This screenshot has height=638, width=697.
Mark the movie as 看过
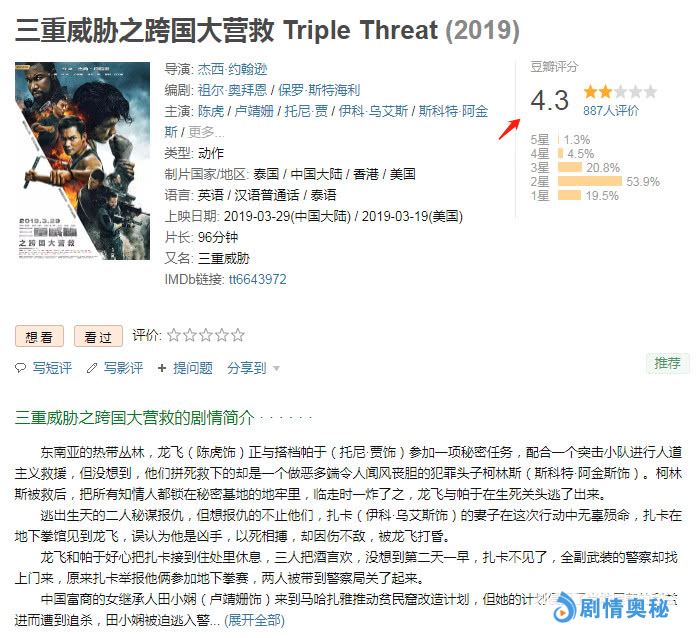pos(98,337)
